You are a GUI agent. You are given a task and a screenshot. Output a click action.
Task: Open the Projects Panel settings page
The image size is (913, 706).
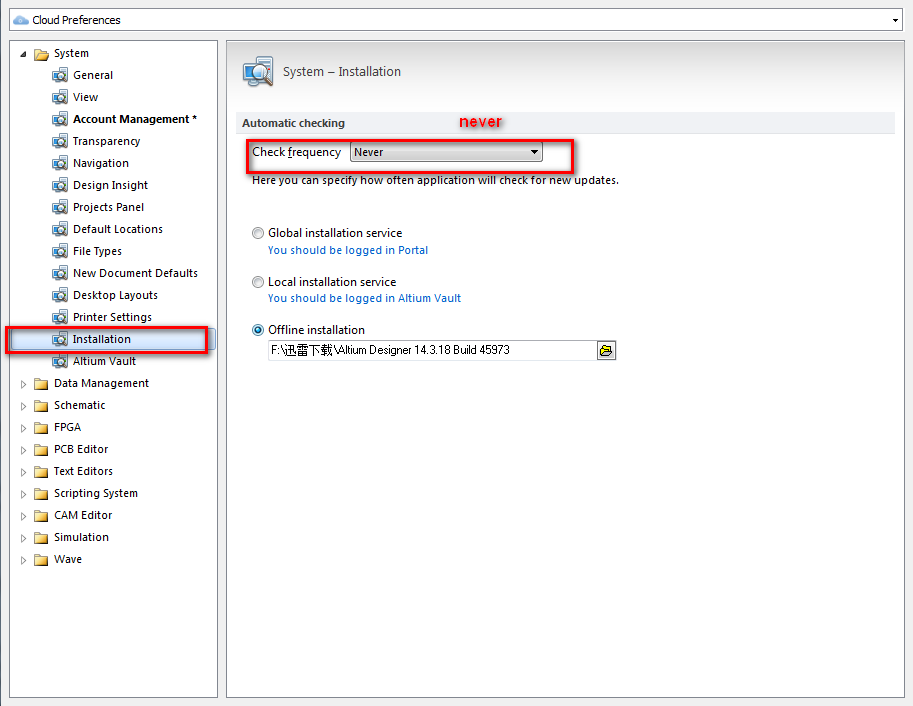pyautogui.click(x=108, y=207)
